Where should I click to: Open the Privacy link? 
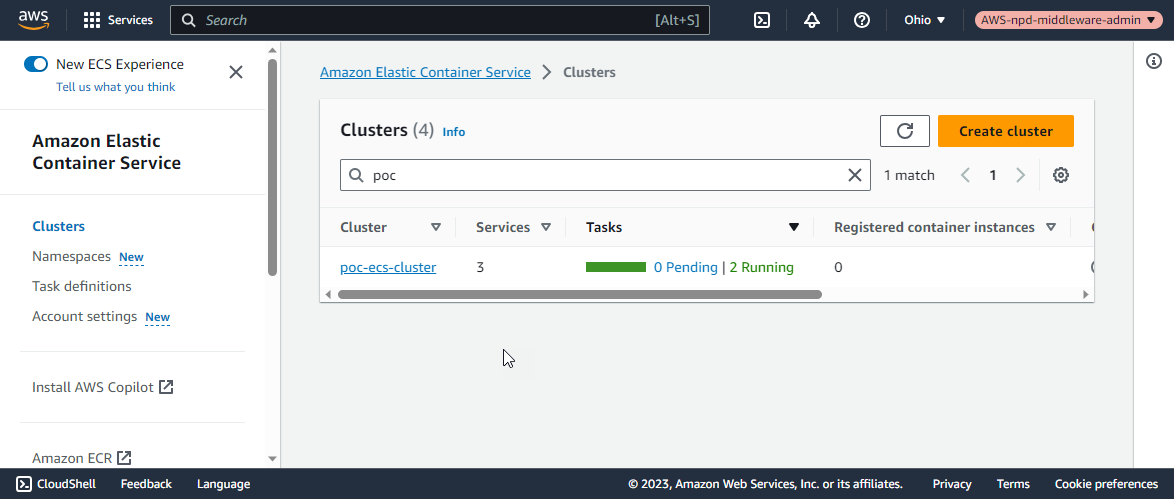[952, 483]
